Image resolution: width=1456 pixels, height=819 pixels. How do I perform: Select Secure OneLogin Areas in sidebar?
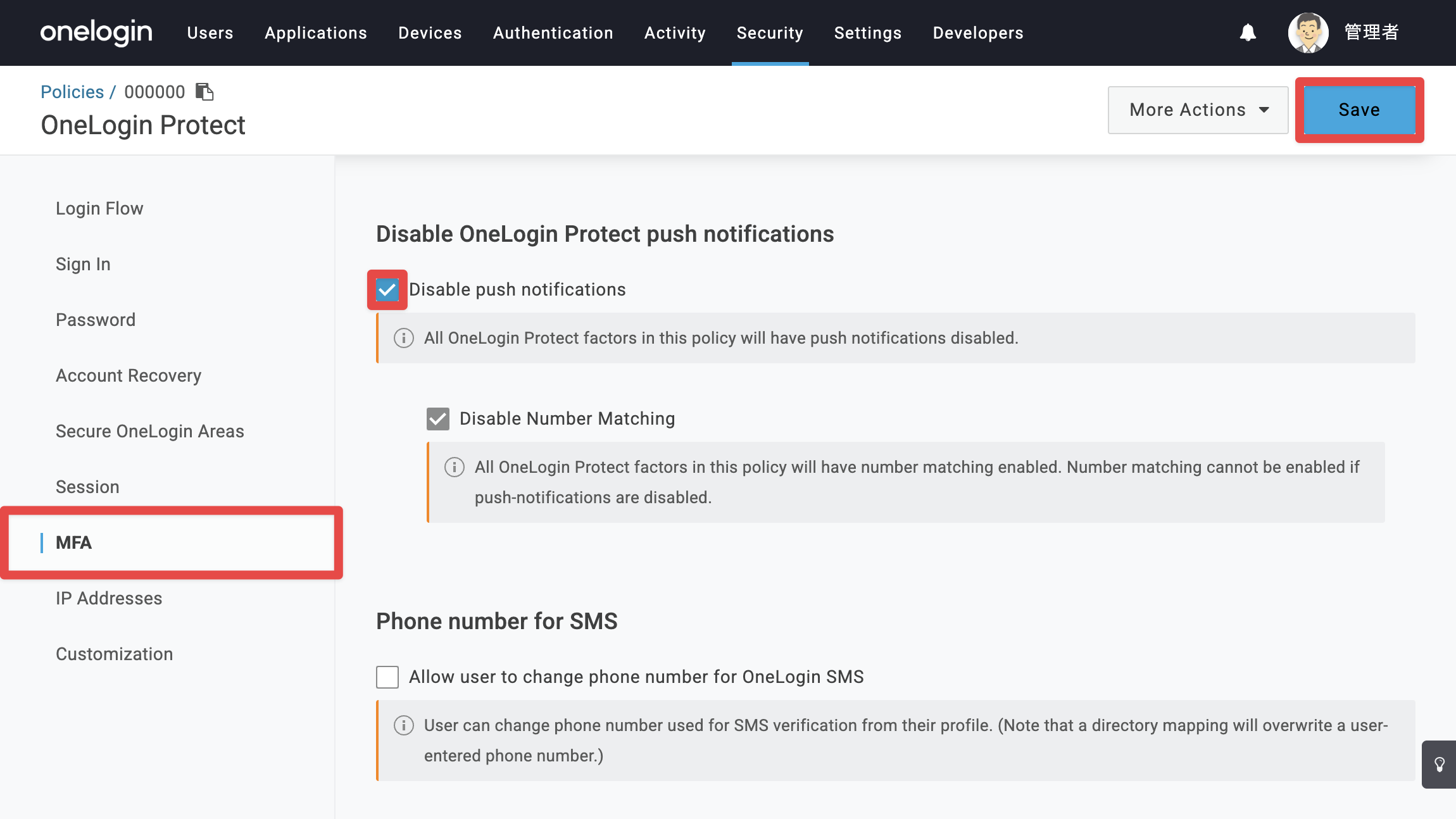[x=150, y=431]
